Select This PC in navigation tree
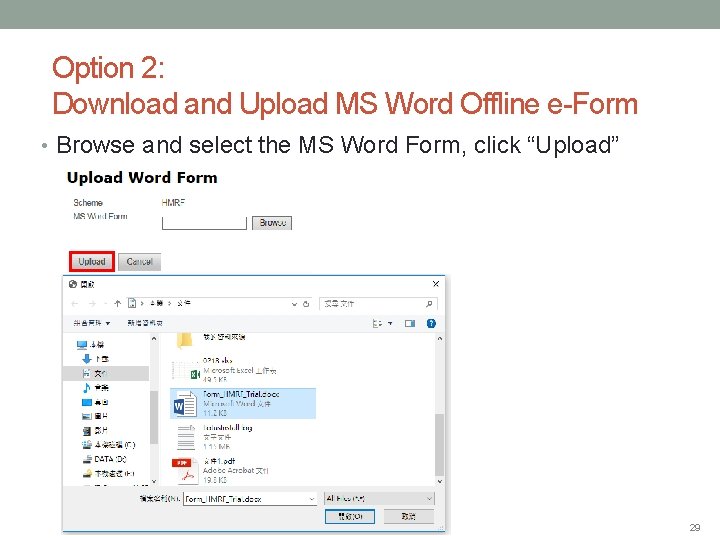The width and height of the screenshot is (720, 540). (91, 344)
